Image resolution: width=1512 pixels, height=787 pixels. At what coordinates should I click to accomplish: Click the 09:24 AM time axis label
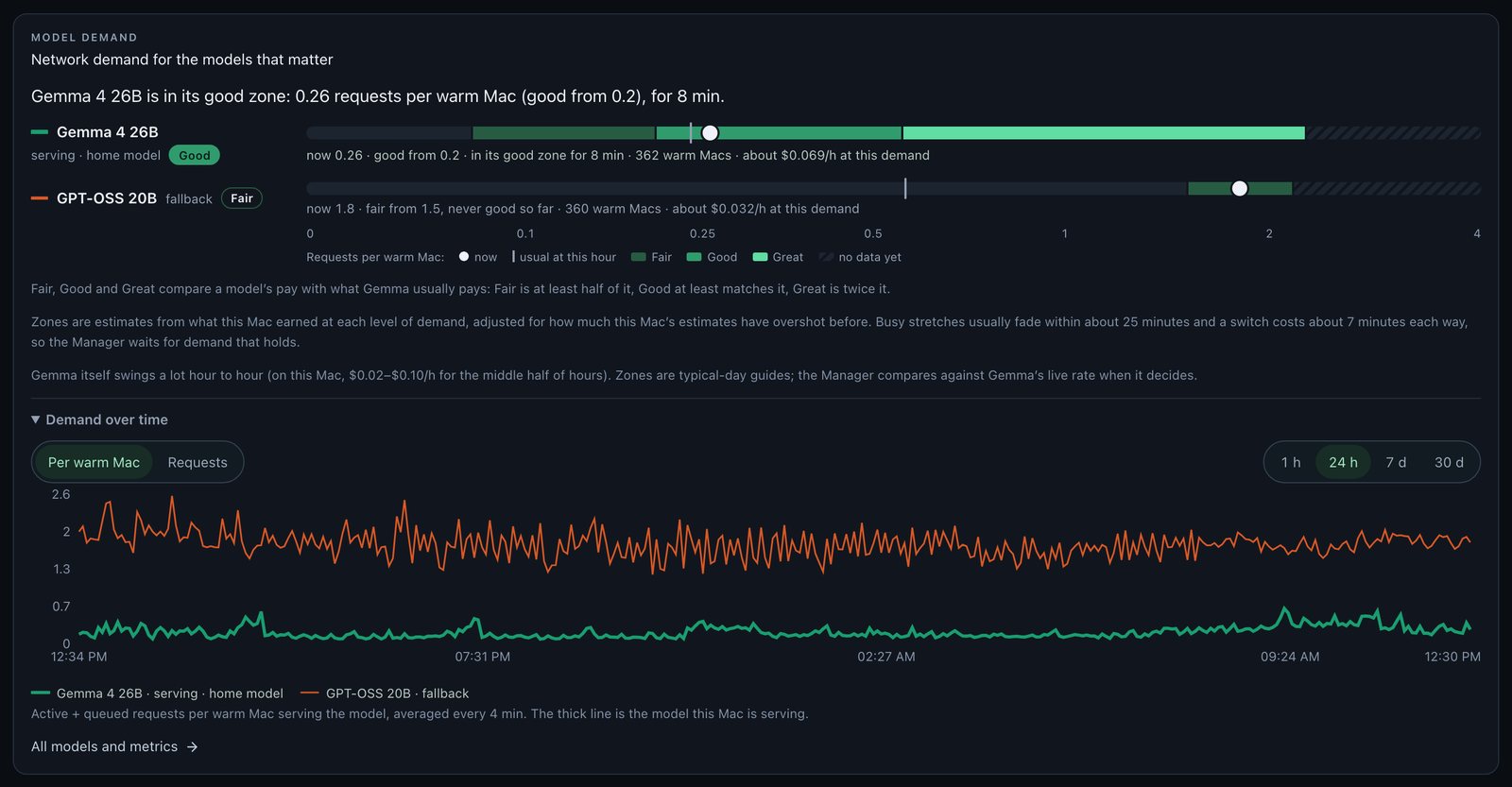coord(1290,657)
